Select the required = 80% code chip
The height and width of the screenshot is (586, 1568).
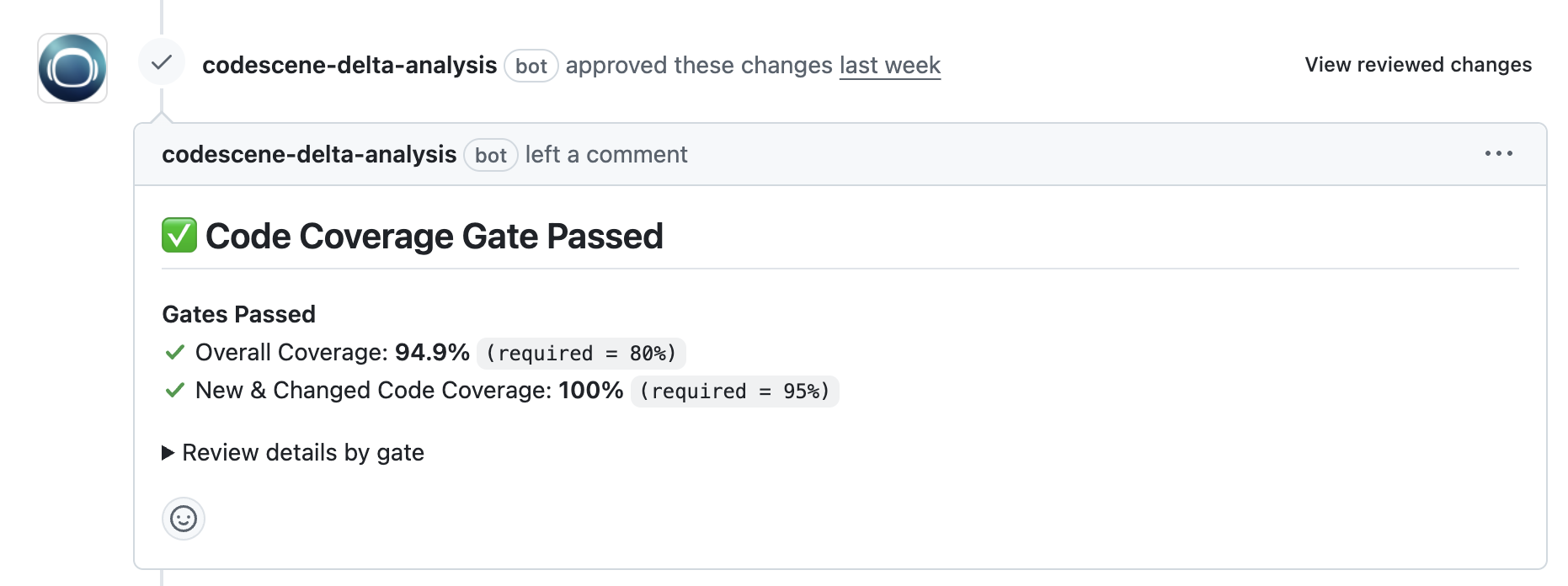581,354
